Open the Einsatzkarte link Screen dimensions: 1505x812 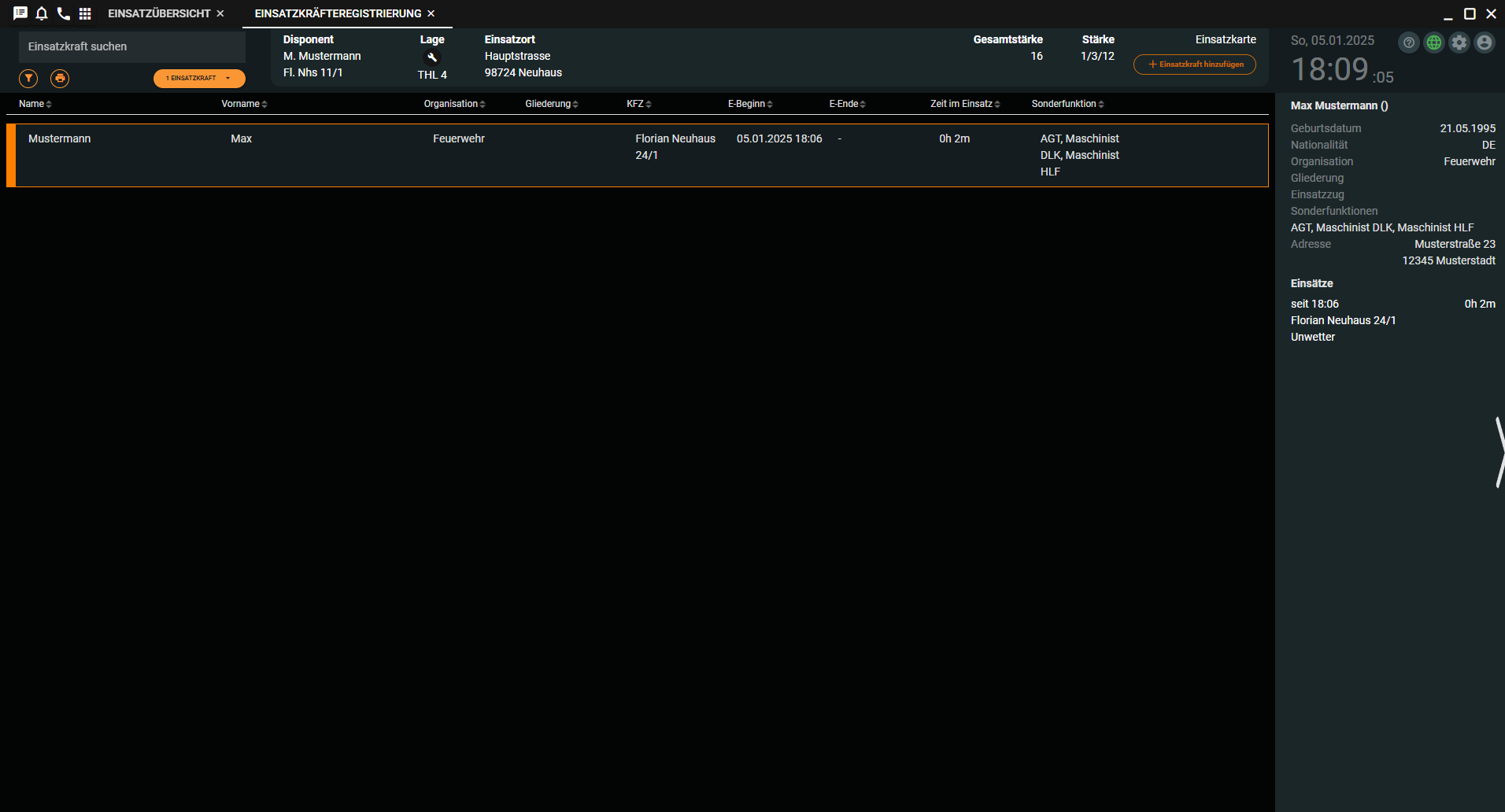tap(1226, 39)
